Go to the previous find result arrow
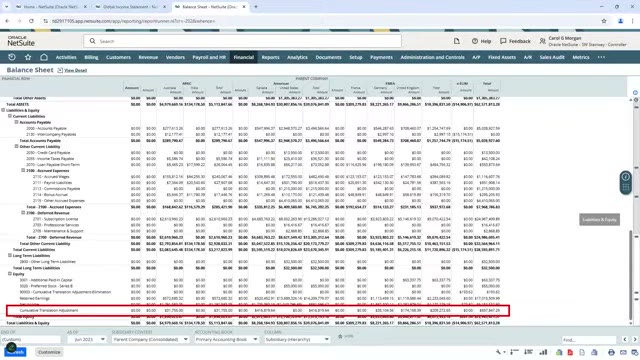Screen dimensions: 640x360 pyautogui.click(x=624, y=340)
